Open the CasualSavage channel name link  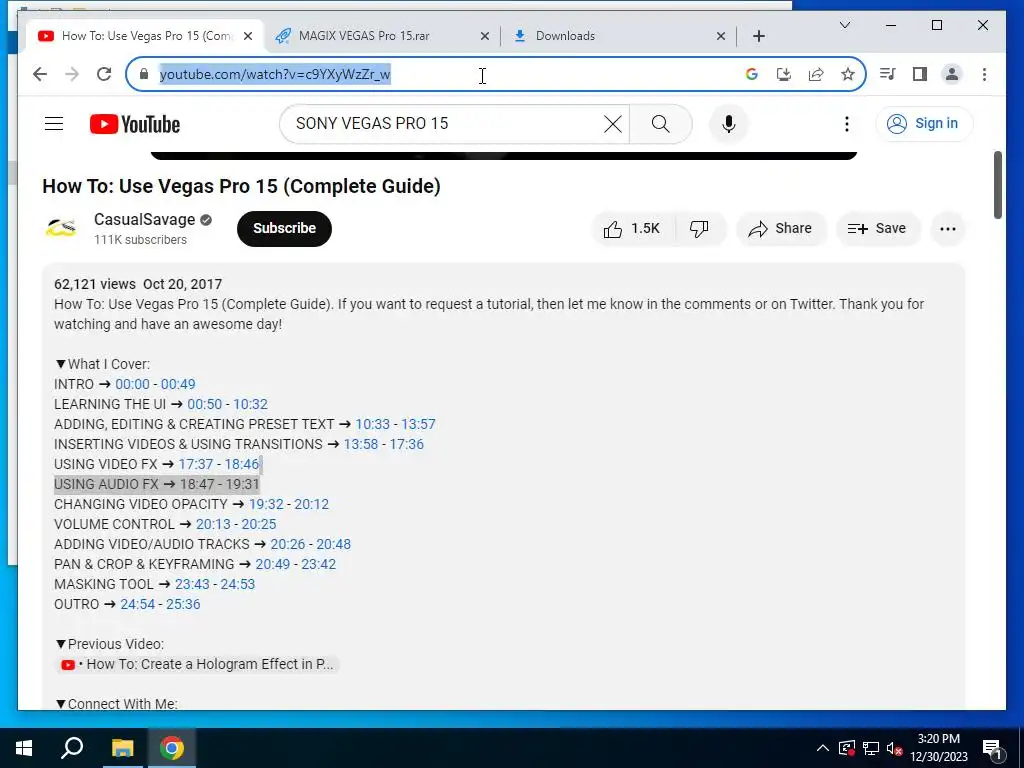coord(144,219)
